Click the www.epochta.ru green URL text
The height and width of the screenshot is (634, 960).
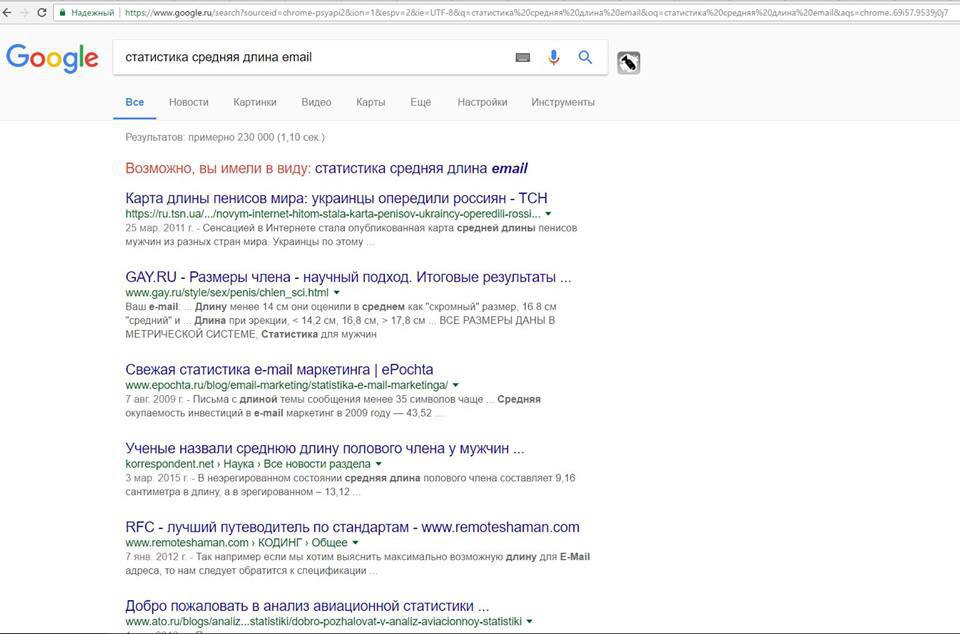point(287,385)
